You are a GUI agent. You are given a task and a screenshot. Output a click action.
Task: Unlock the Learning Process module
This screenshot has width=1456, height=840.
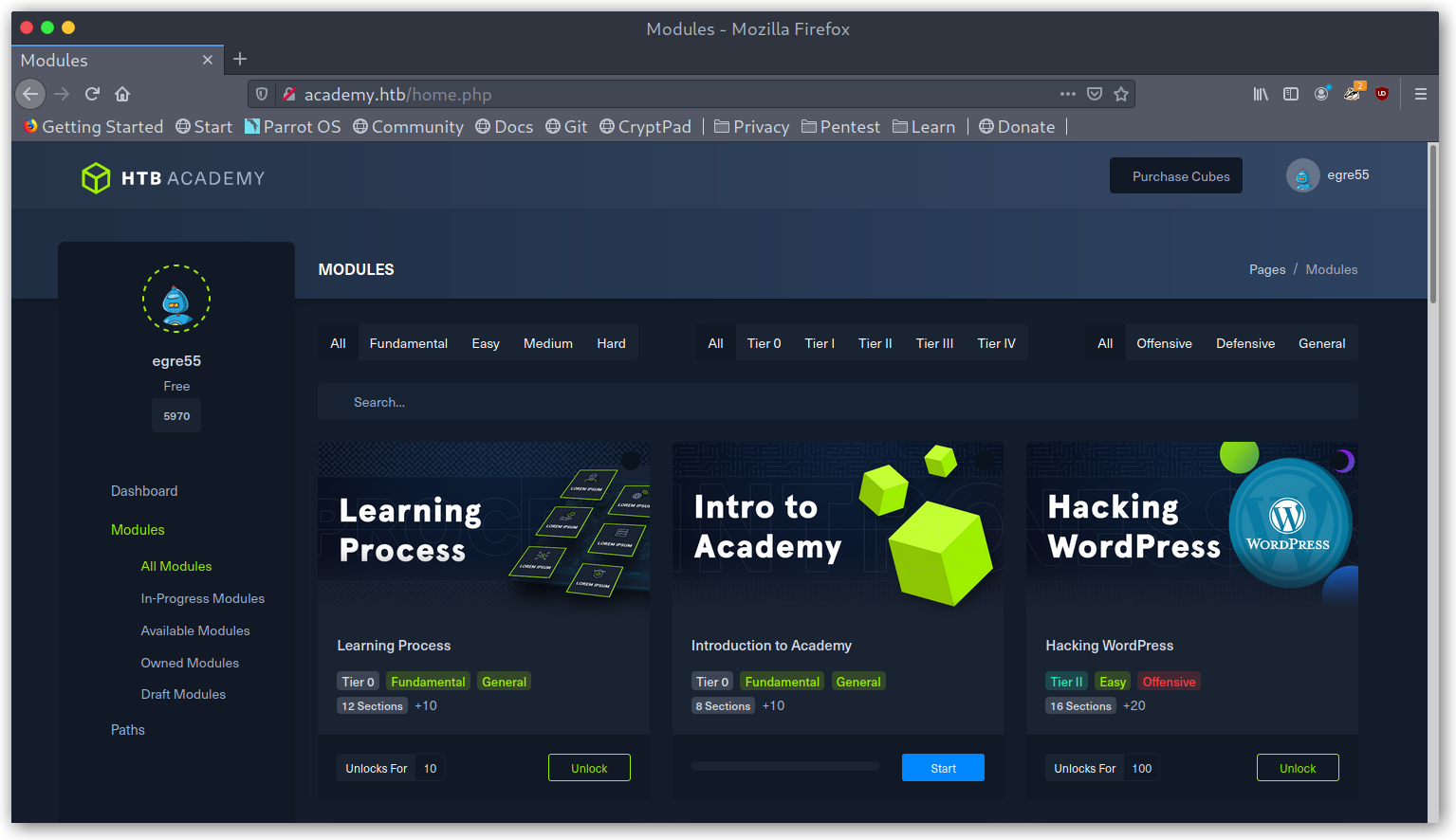(589, 768)
